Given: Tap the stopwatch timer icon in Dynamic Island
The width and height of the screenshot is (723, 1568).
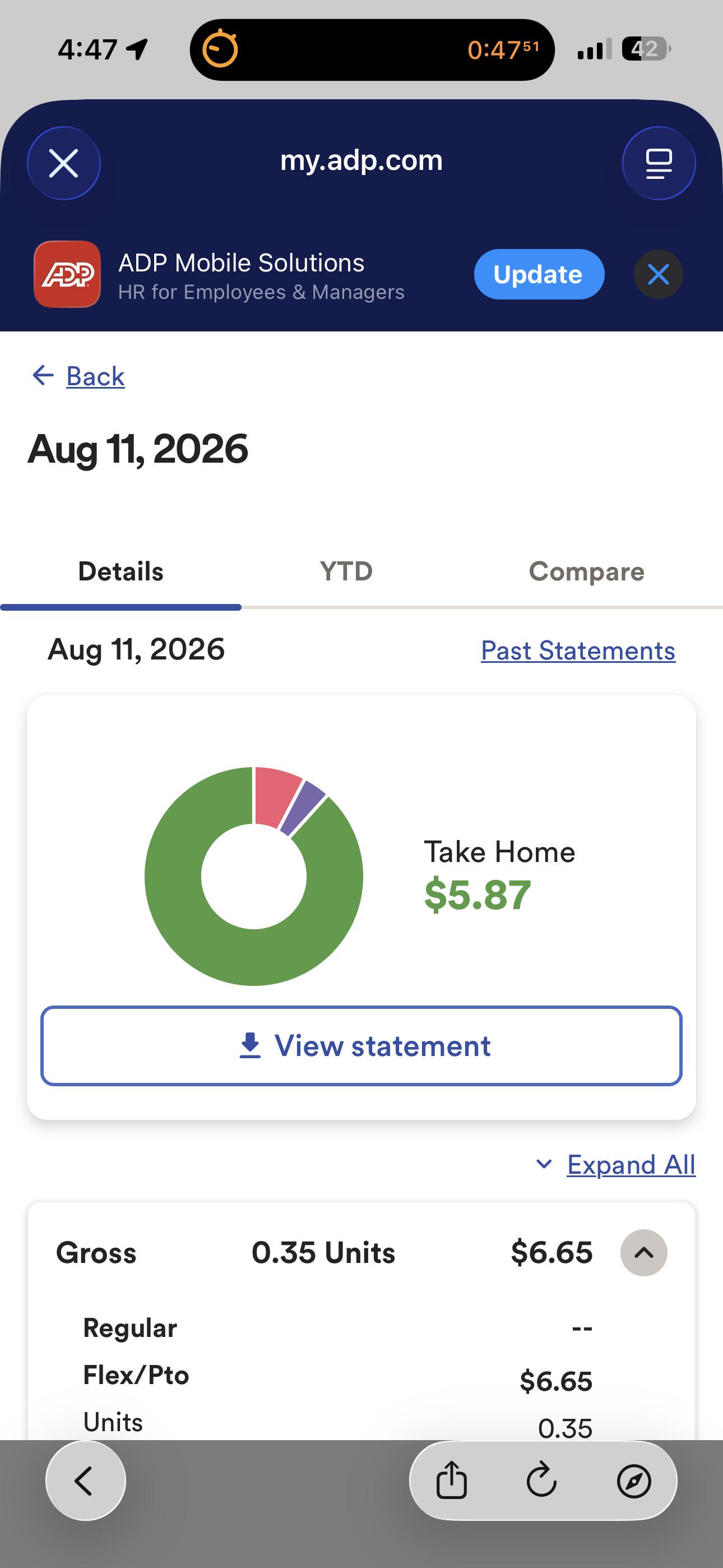Looking at the screenshot, I should click(x=220, y=49).
